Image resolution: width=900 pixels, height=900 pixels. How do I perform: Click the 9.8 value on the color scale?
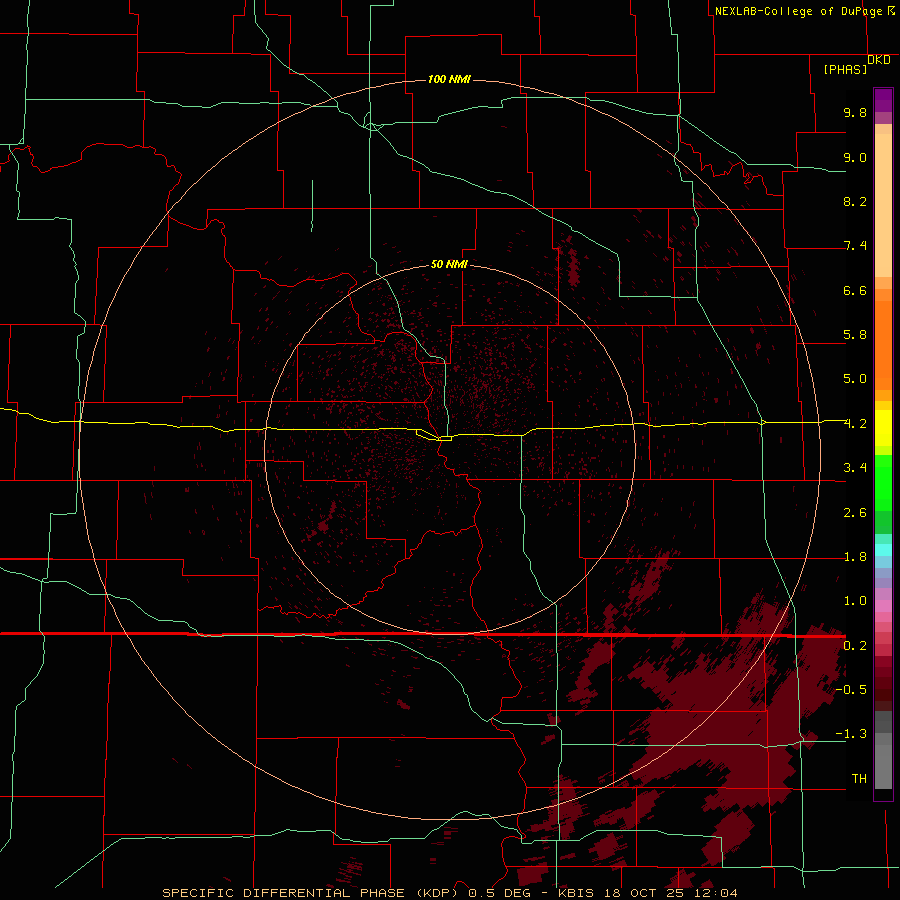coord(855,112)
